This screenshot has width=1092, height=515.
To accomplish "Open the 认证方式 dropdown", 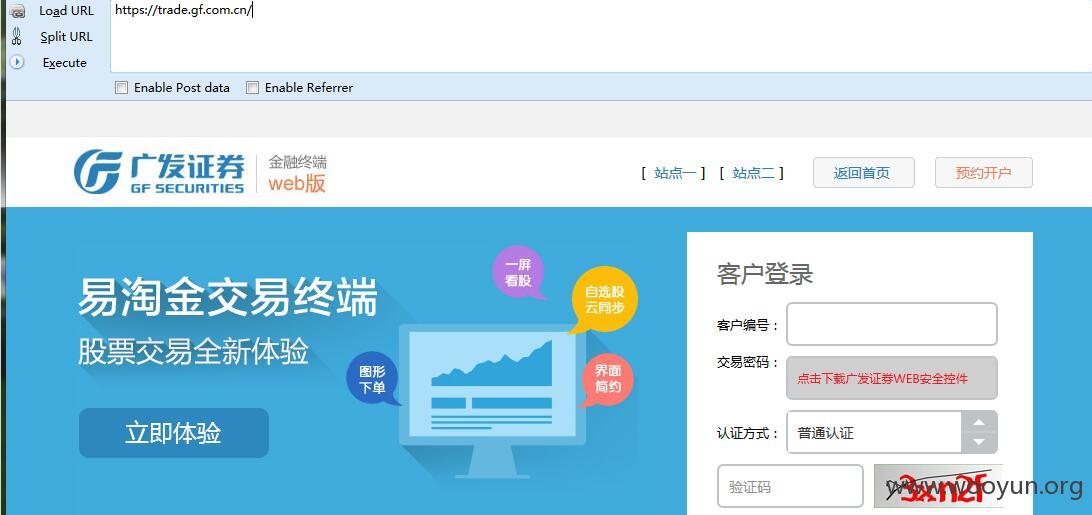I will point(891,432).
